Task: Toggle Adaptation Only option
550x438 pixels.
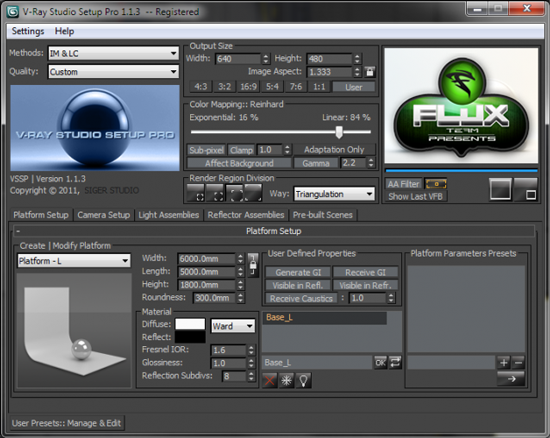Action: [334, 150]
